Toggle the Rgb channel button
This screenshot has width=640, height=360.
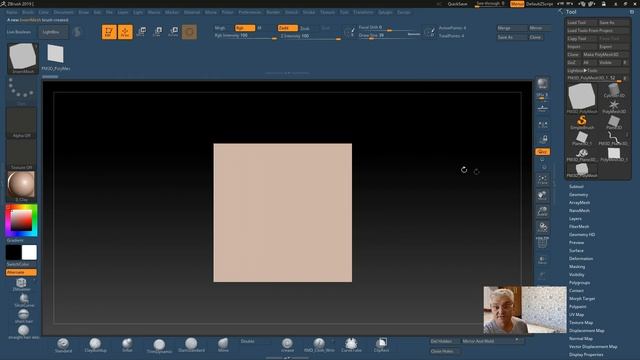coord(245,28)
